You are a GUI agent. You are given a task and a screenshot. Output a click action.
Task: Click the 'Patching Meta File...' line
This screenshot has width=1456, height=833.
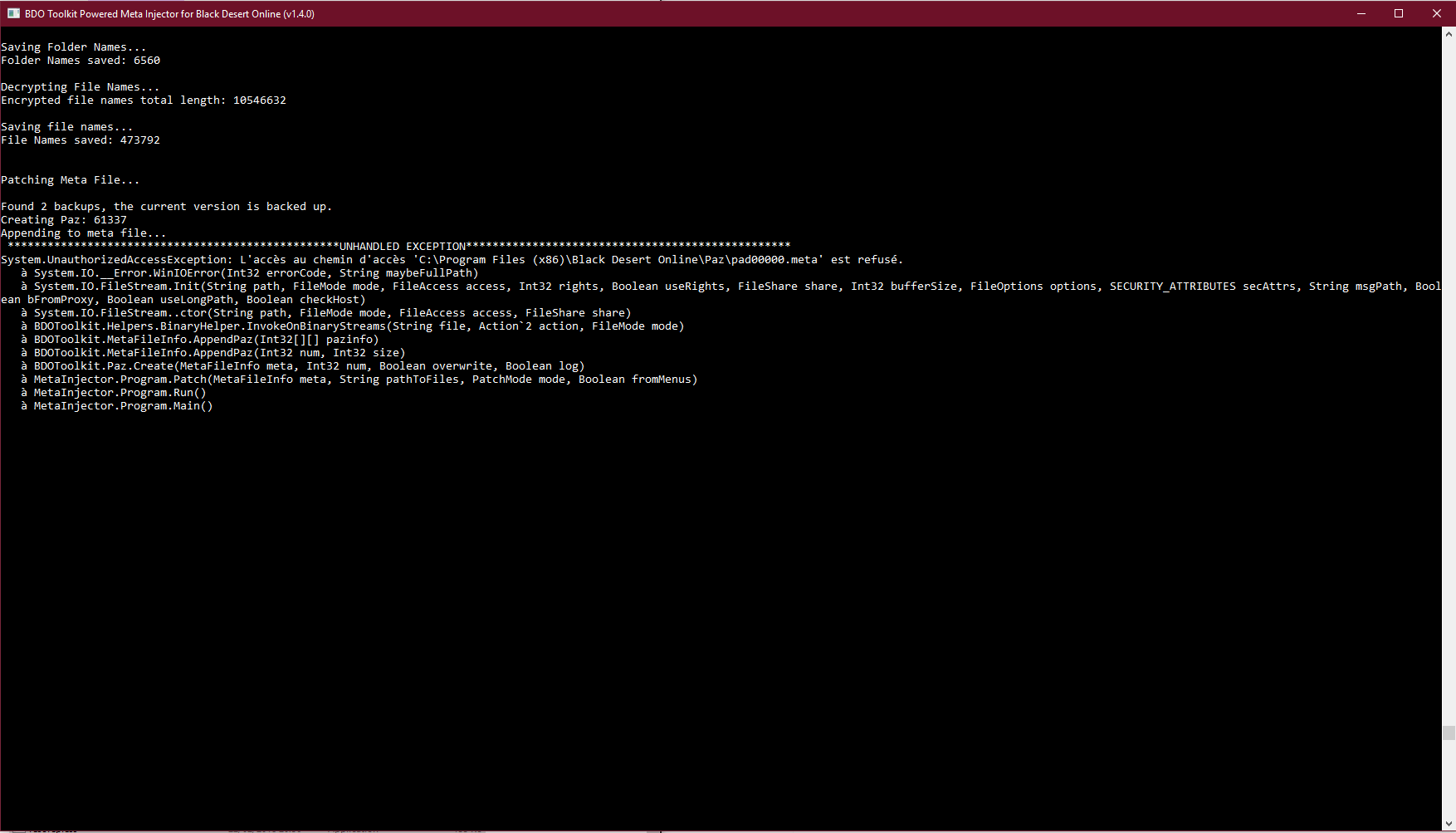[x=71, y=180]
